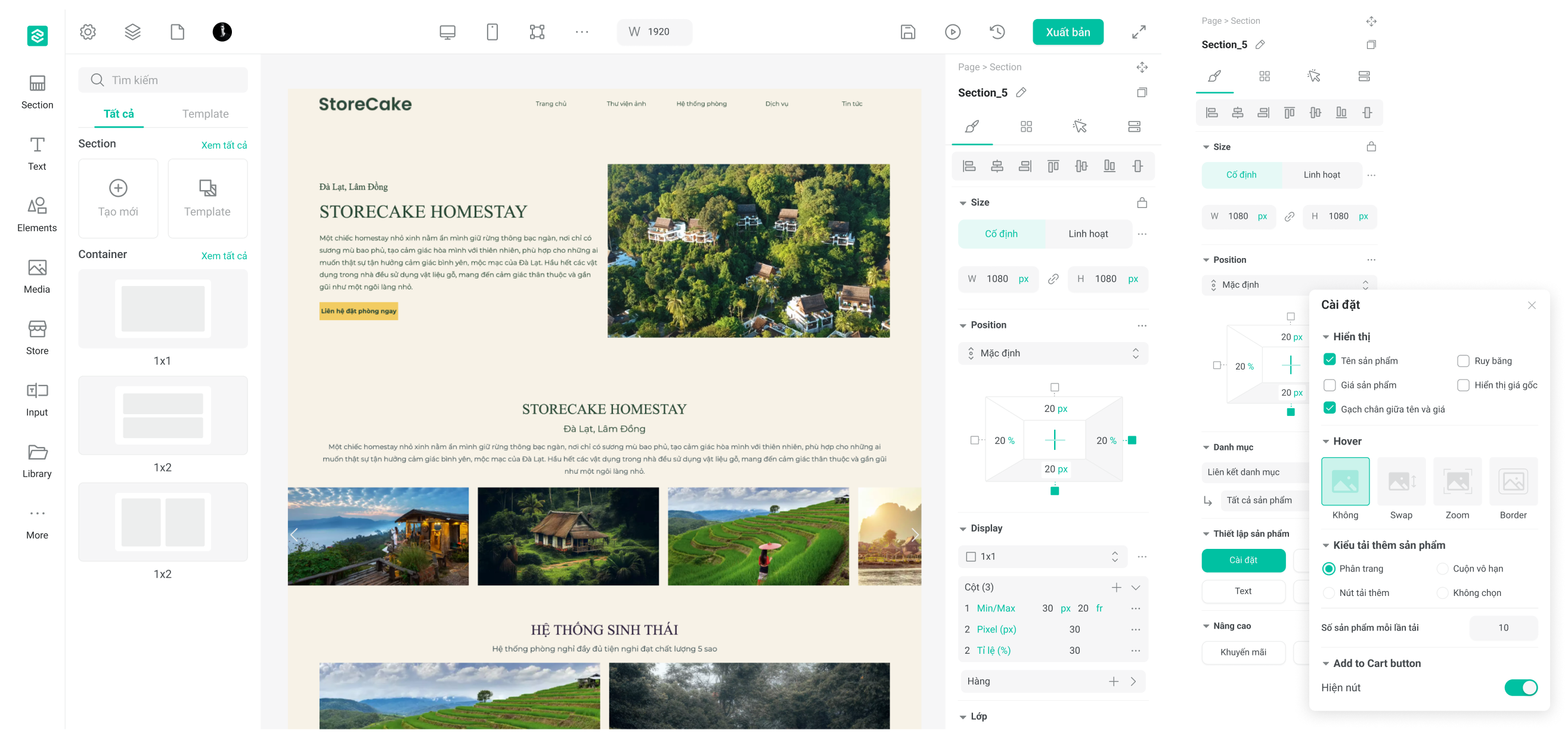Select the 'Cuộn vô hạn' radio button
Viewport: 1568px width, 739px height.
(1443, 568)
